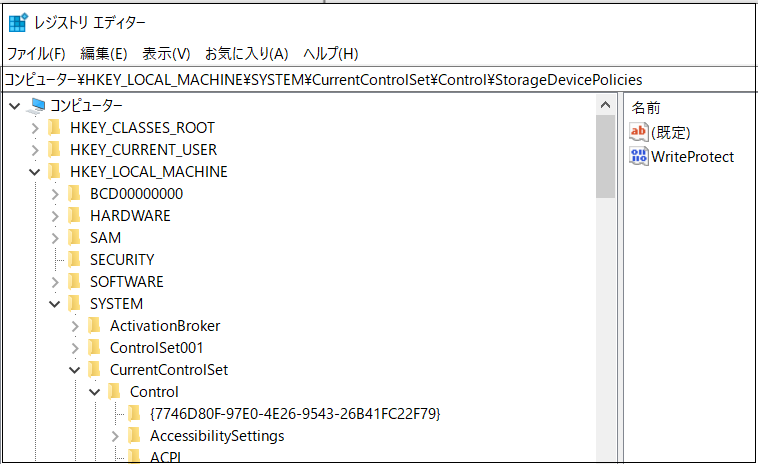Click the tree scrollbar up arrow
758x464 pixels.
[x=605, y=105]
